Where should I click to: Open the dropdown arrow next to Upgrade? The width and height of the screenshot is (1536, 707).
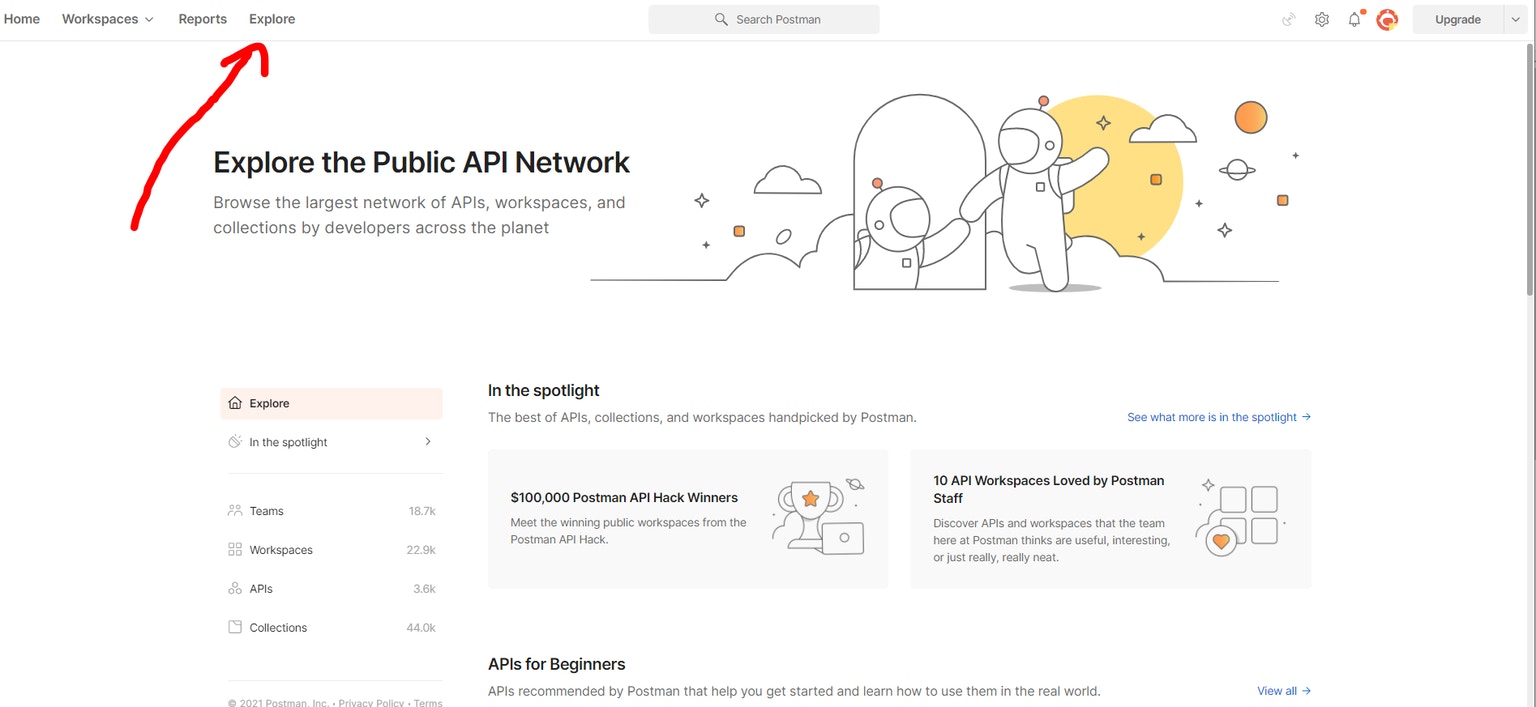[1515, 19]
